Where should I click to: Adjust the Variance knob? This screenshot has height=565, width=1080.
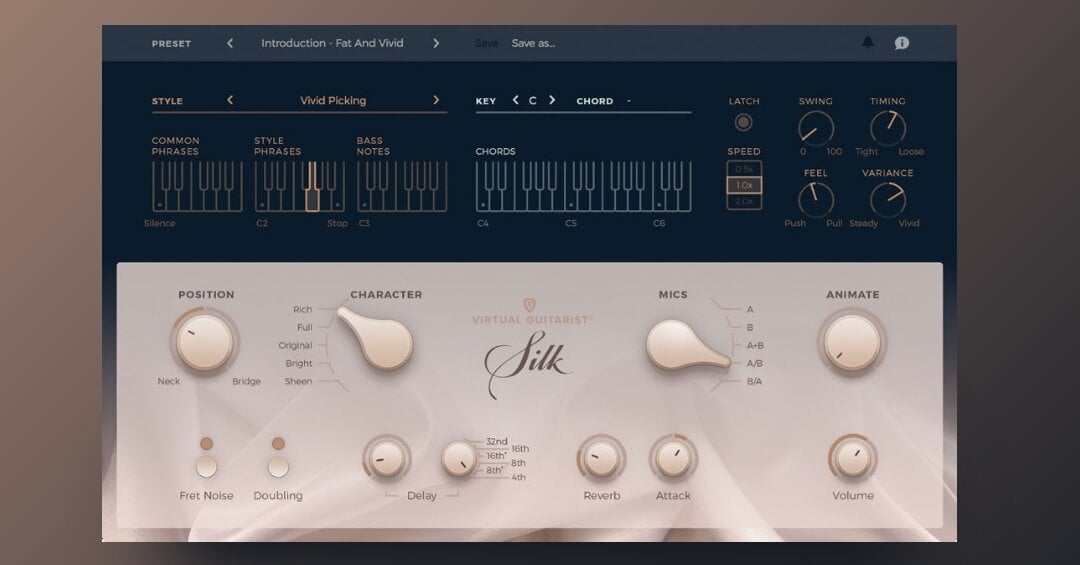click(887, 200)
